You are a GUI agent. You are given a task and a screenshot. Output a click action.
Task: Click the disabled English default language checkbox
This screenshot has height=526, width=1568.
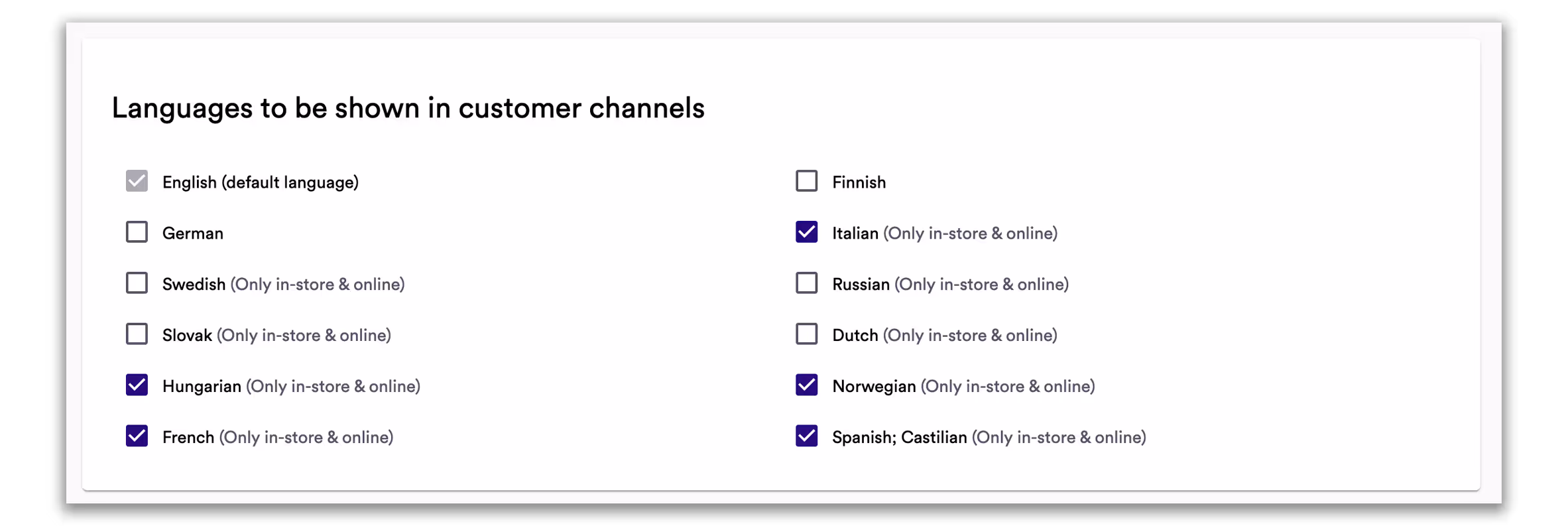click(x=137, y=181)
